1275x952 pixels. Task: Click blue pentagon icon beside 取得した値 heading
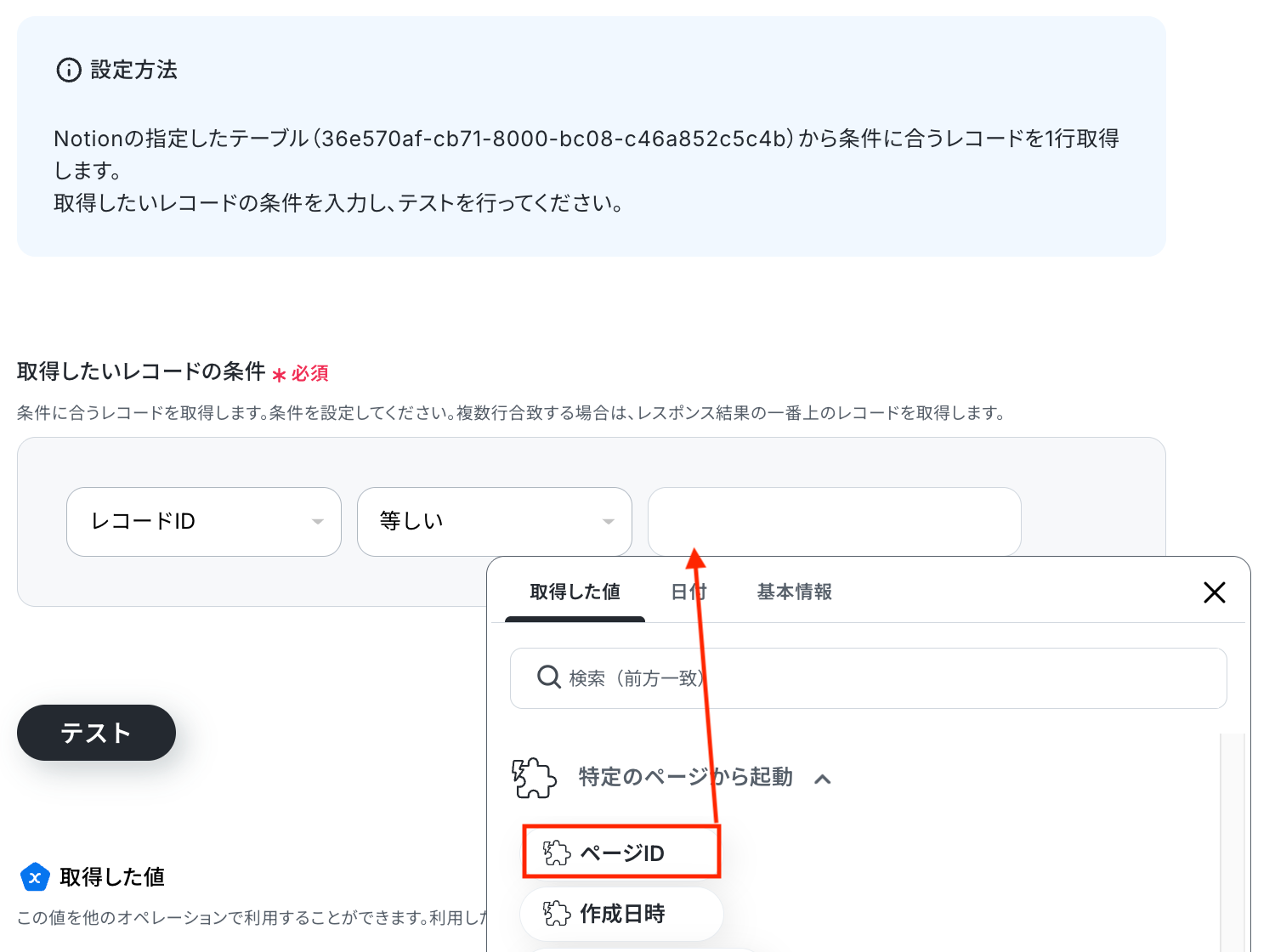[x=35, y=877]
